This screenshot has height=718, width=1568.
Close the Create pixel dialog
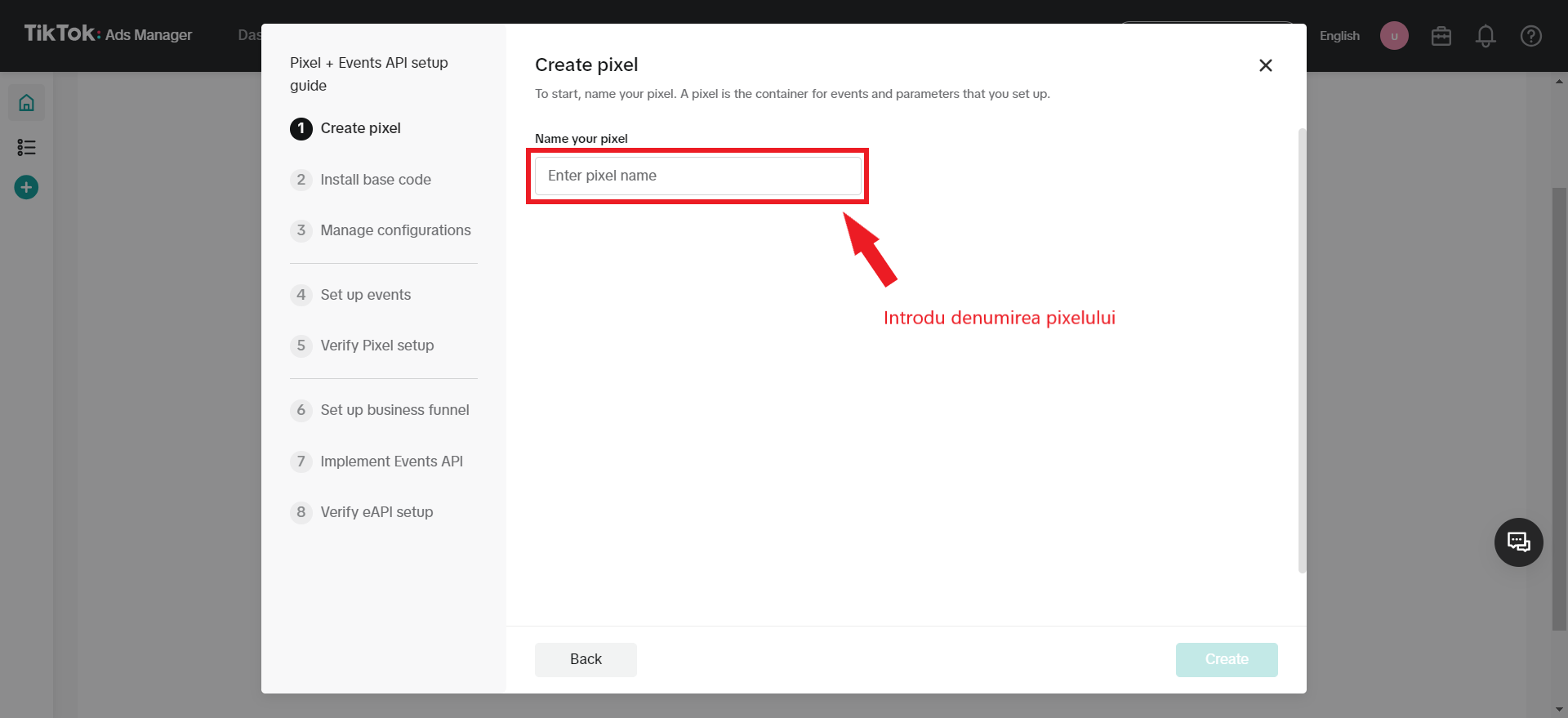pos(1265,65)
